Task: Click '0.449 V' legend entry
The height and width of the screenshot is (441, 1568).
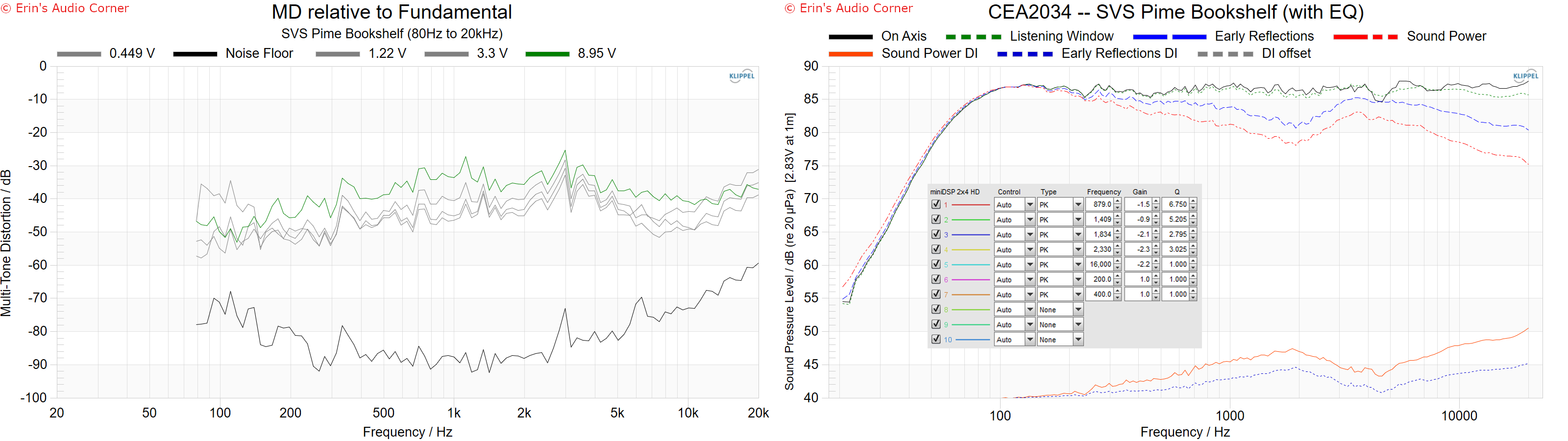Action: [x=106, y=53]
